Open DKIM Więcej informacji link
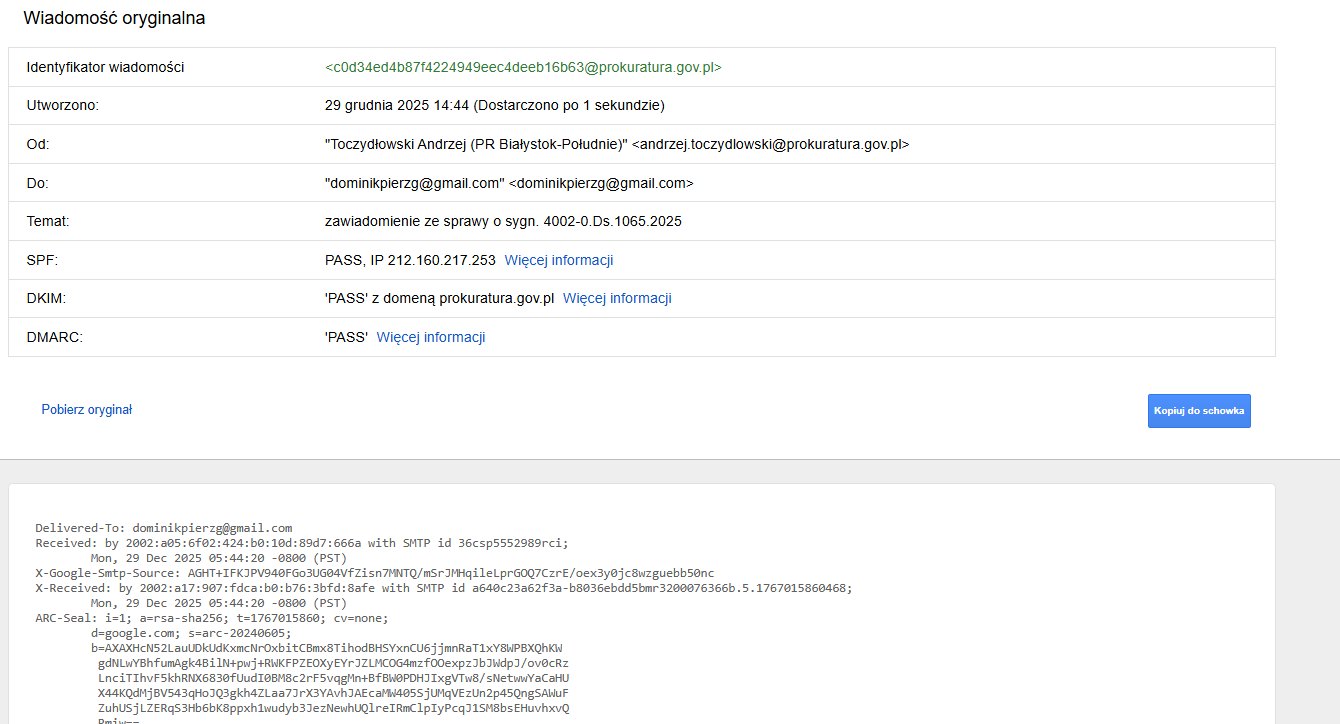This screenshot has width=1340, height=724. [617, 298]
